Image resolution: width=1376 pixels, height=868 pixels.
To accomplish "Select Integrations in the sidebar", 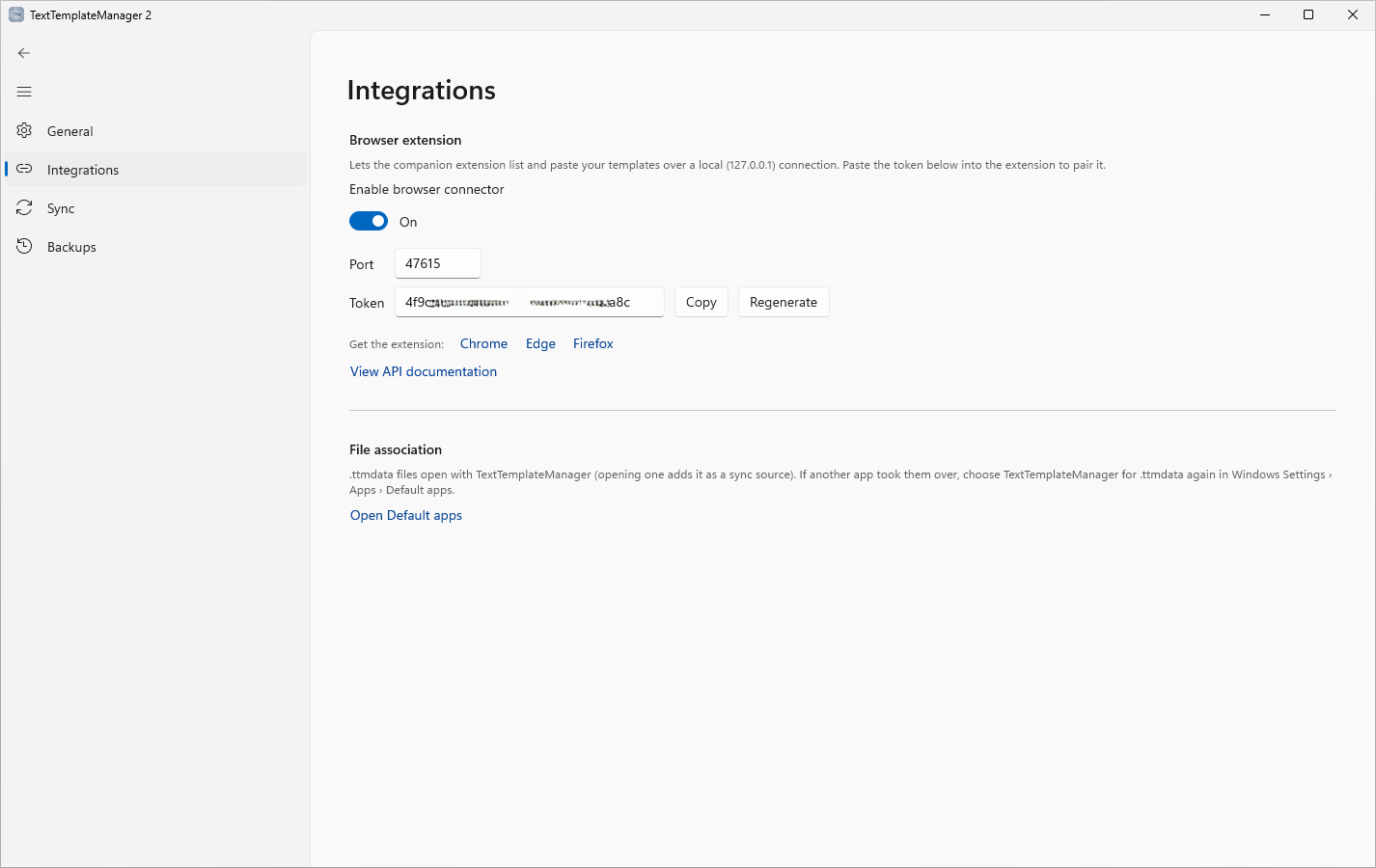I will 155,170.
